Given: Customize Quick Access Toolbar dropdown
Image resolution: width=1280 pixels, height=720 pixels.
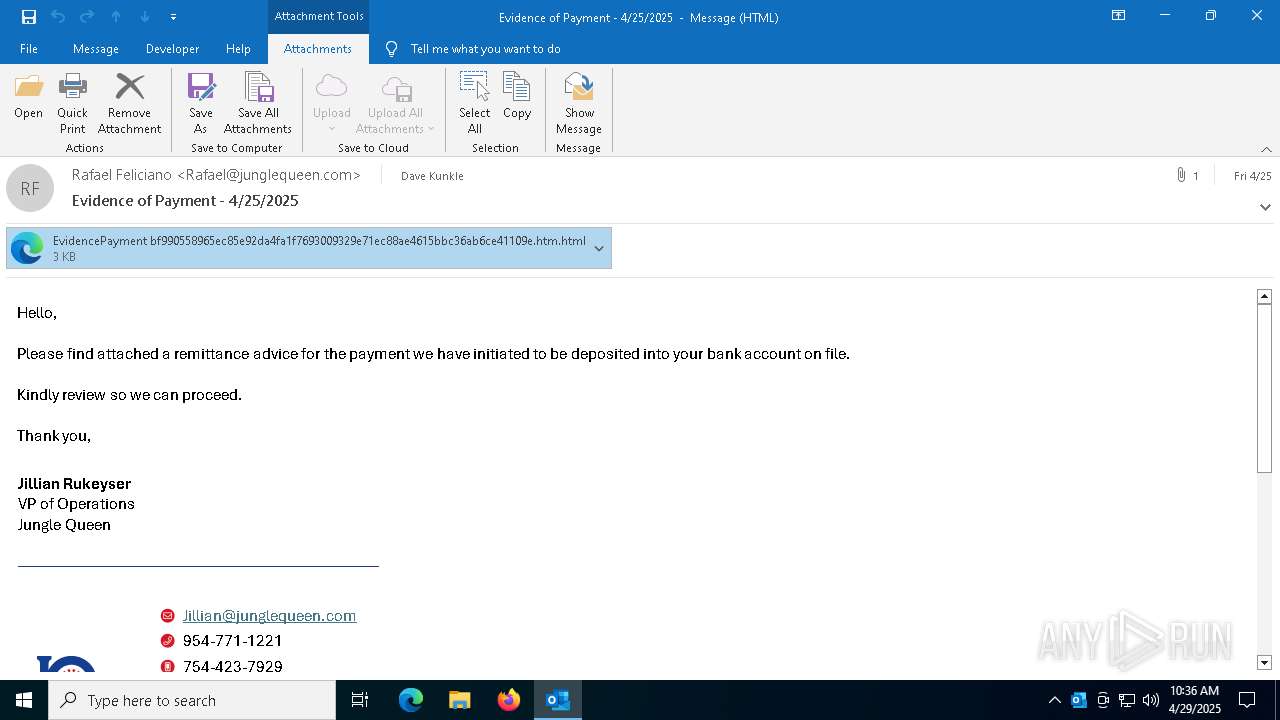Looking at the screenshot, I should pos(173,17).
